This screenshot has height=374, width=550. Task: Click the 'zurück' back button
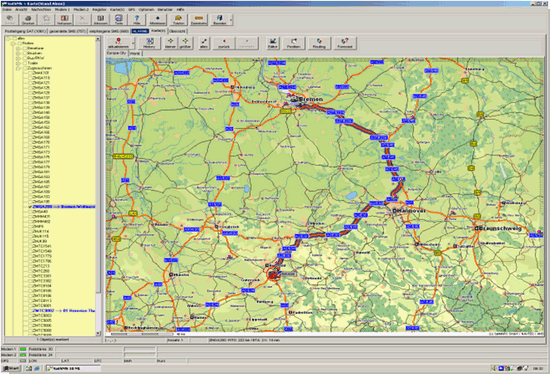coord(224,43)
